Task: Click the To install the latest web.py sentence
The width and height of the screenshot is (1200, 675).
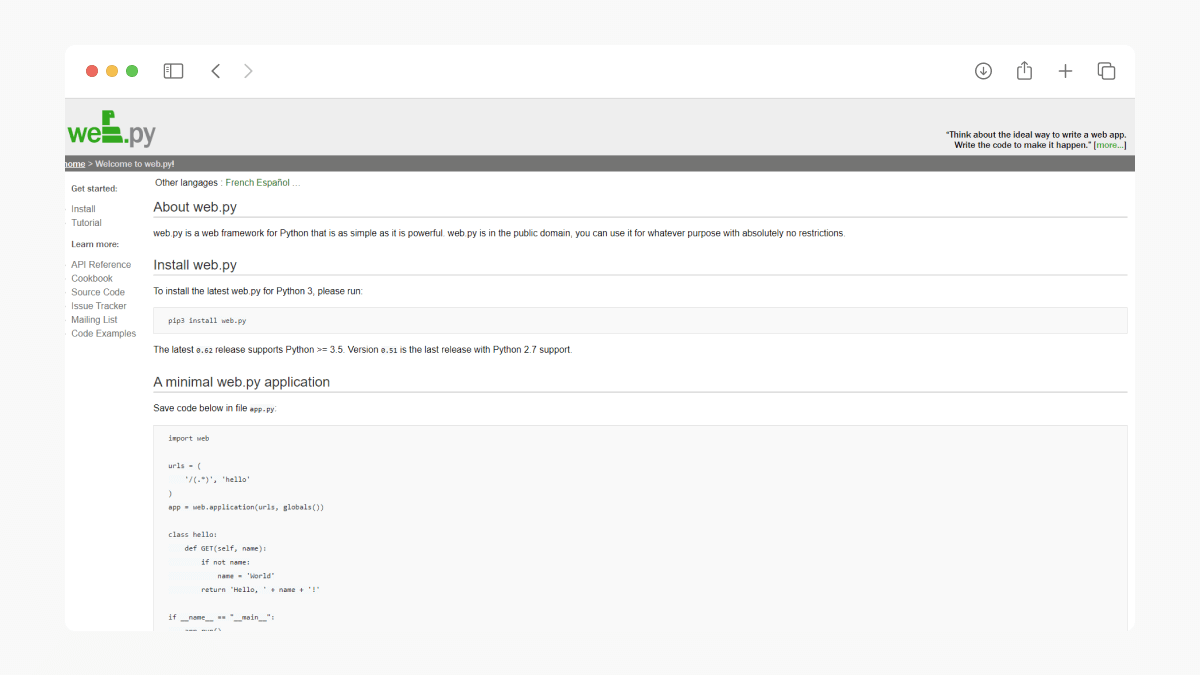Action: (x=258, y=291)
